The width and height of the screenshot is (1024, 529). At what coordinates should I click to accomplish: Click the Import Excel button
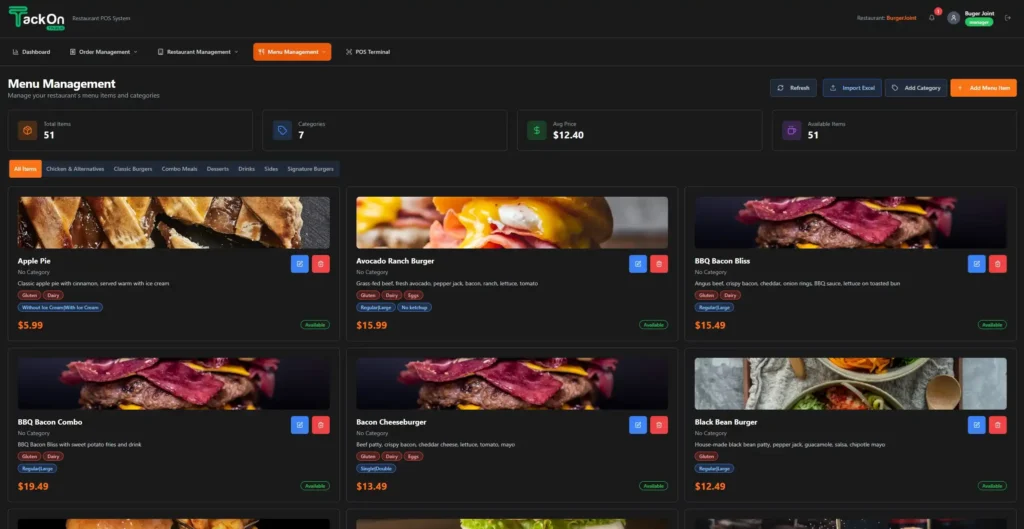852,88
